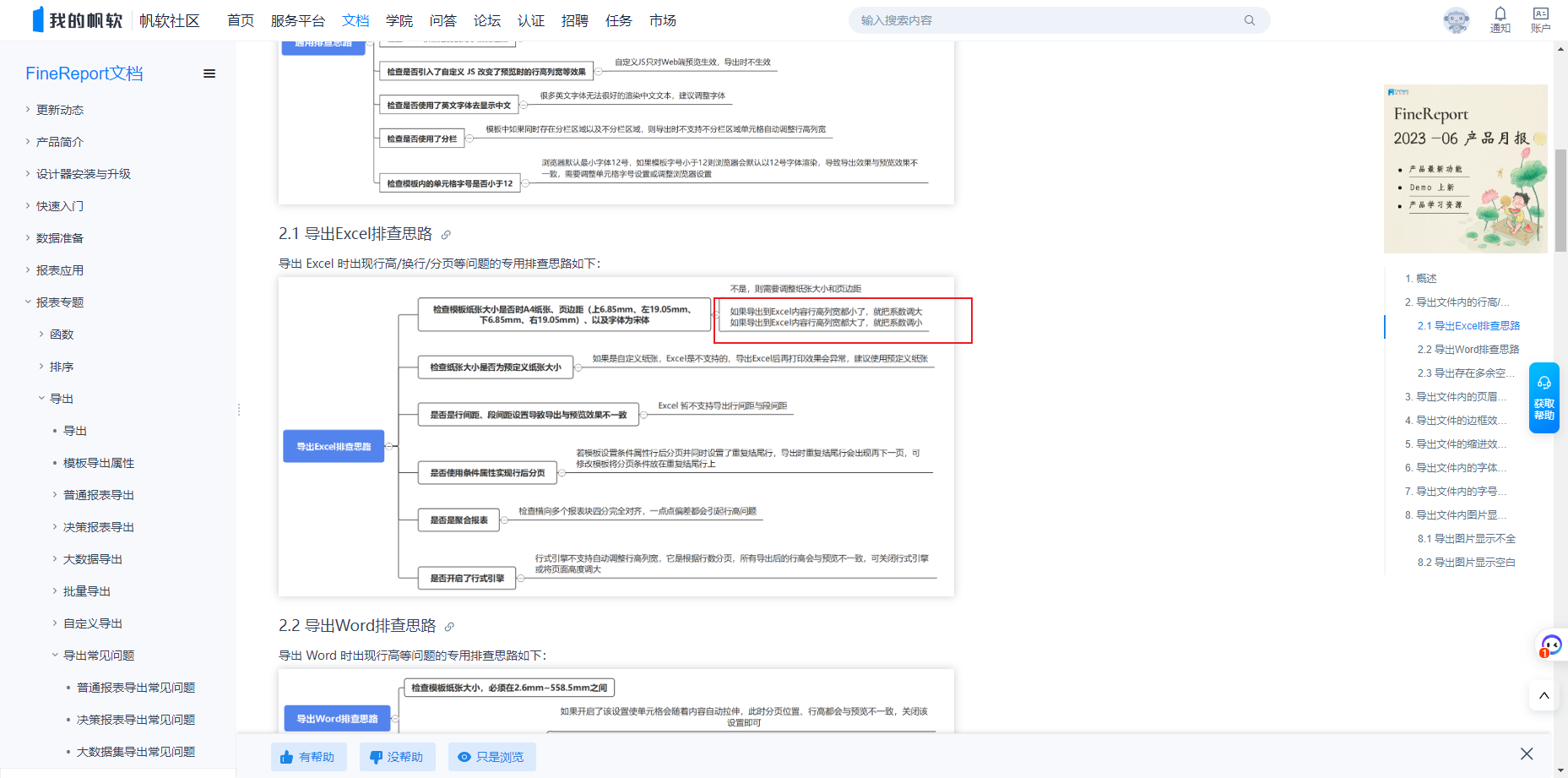Expand 设计器安装与升级 in sidebar
1568x778 pixels.
(28, 173)
